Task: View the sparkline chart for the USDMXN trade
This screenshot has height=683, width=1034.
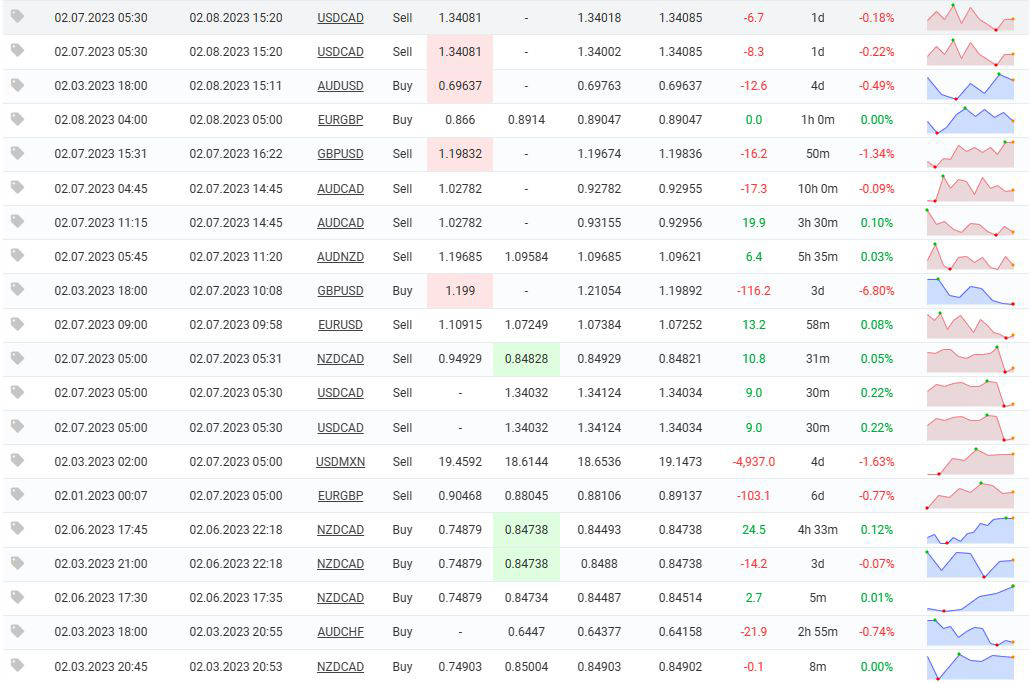Action: pyautogui.click(x=970, y=461)
